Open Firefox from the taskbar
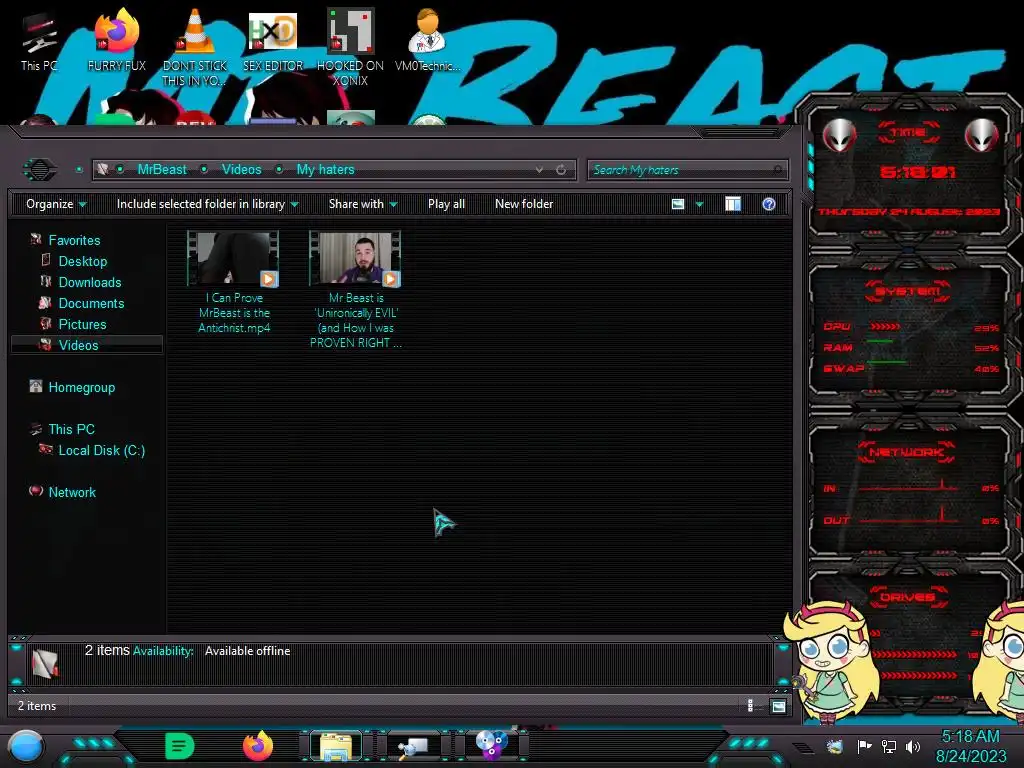 point(258,746)
